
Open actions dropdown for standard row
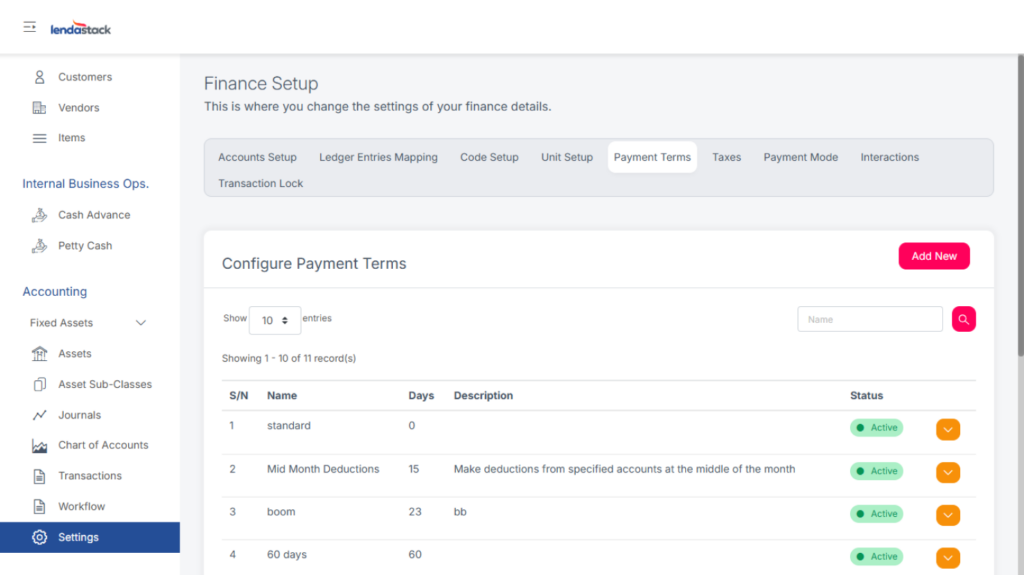pyautogui.click(x=947, y=429)
